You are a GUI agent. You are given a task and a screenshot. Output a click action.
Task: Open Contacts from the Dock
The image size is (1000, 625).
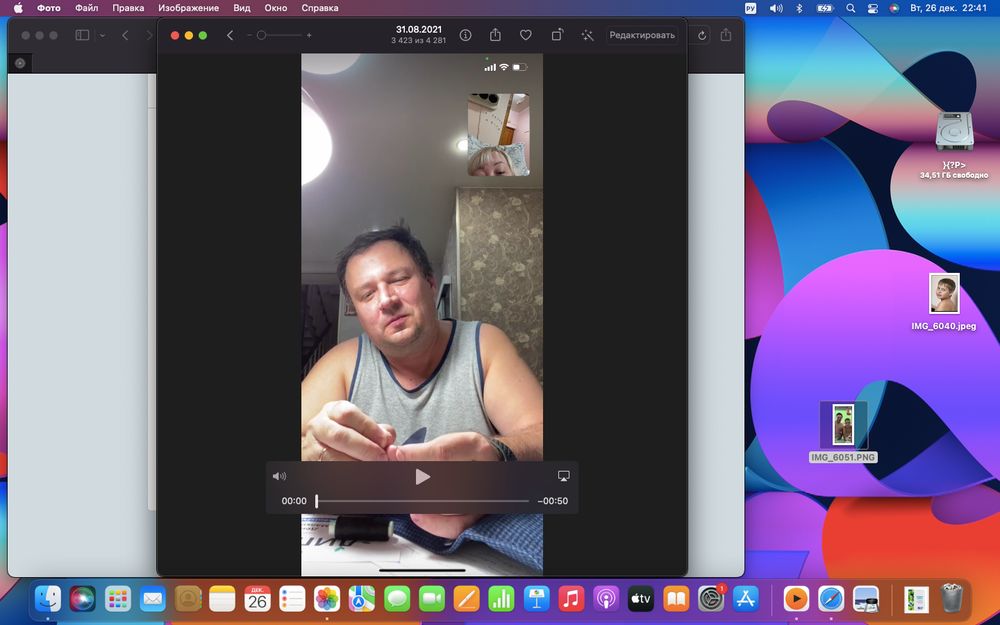click(x=188, y=599)
